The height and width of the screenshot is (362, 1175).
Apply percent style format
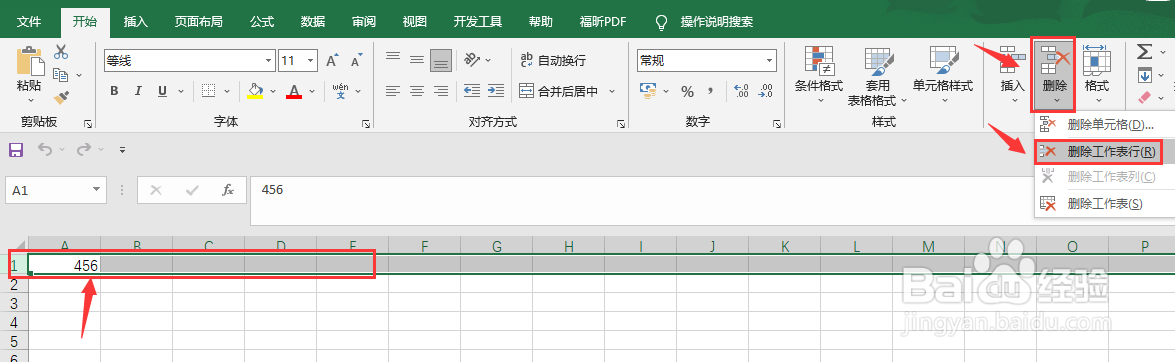[x=687, y=91]
